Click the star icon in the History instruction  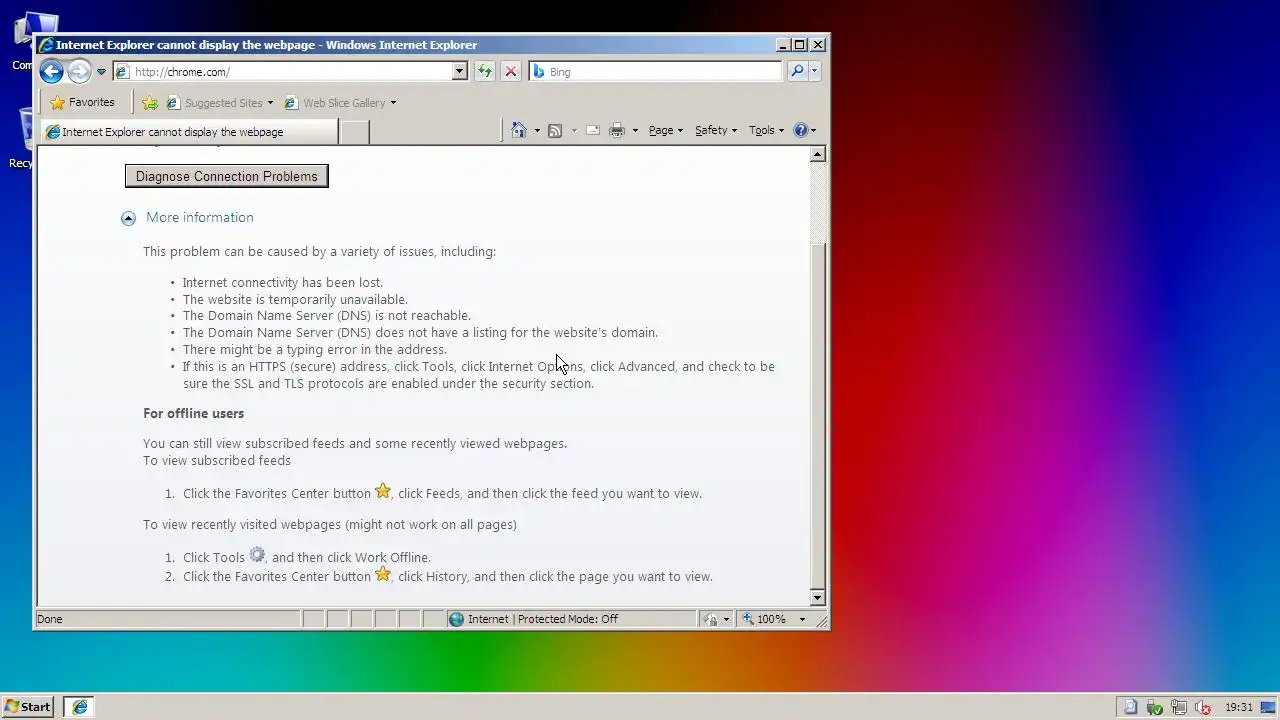point(383,574)
